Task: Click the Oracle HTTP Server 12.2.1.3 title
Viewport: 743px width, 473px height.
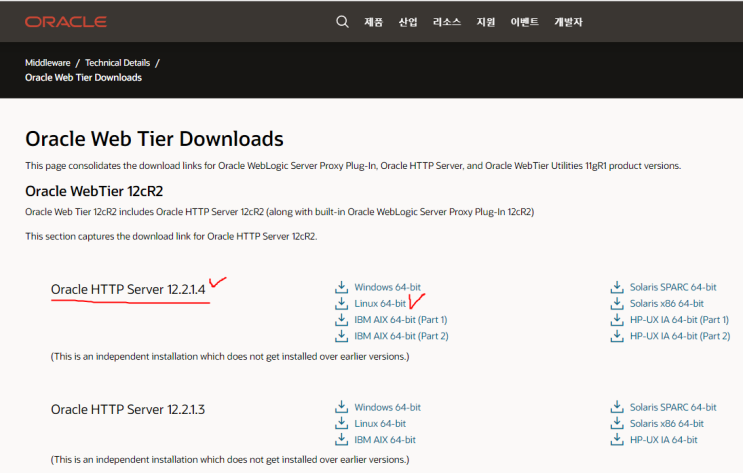Action: coord(128,409)
